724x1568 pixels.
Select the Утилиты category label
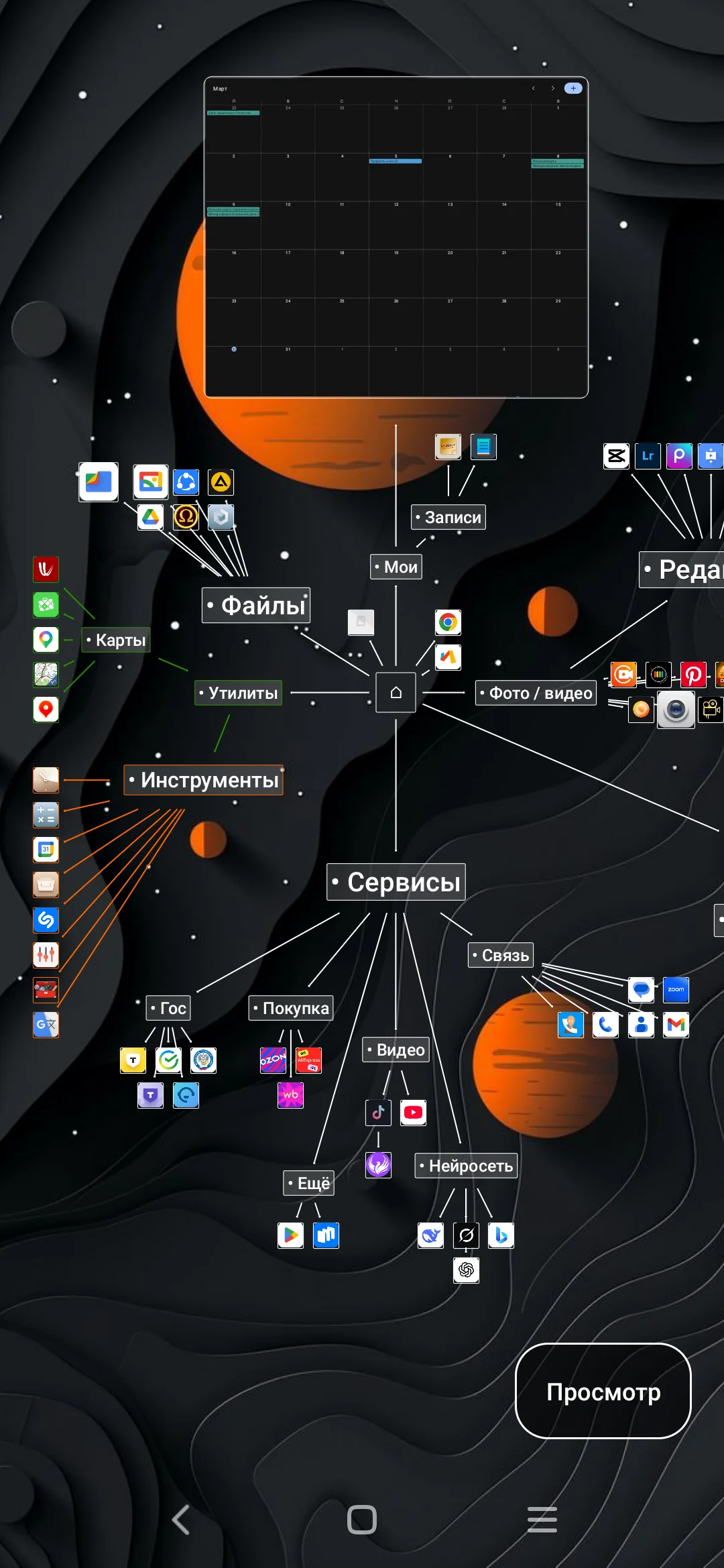pyautogui.click(x=239, y=693)
